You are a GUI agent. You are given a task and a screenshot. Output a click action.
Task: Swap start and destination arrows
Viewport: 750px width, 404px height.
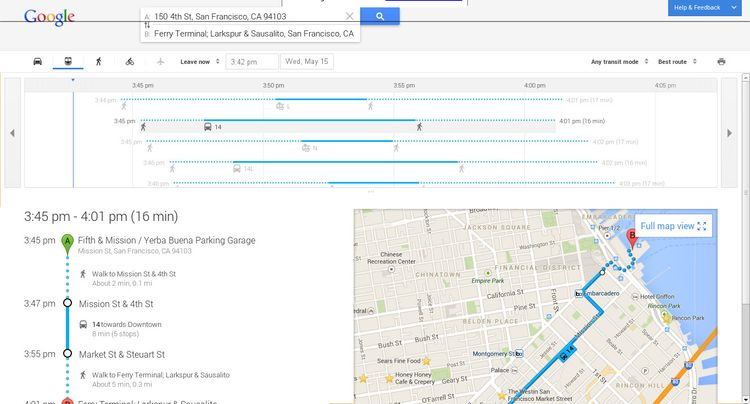pyautogui.click(x=148, y=25)
